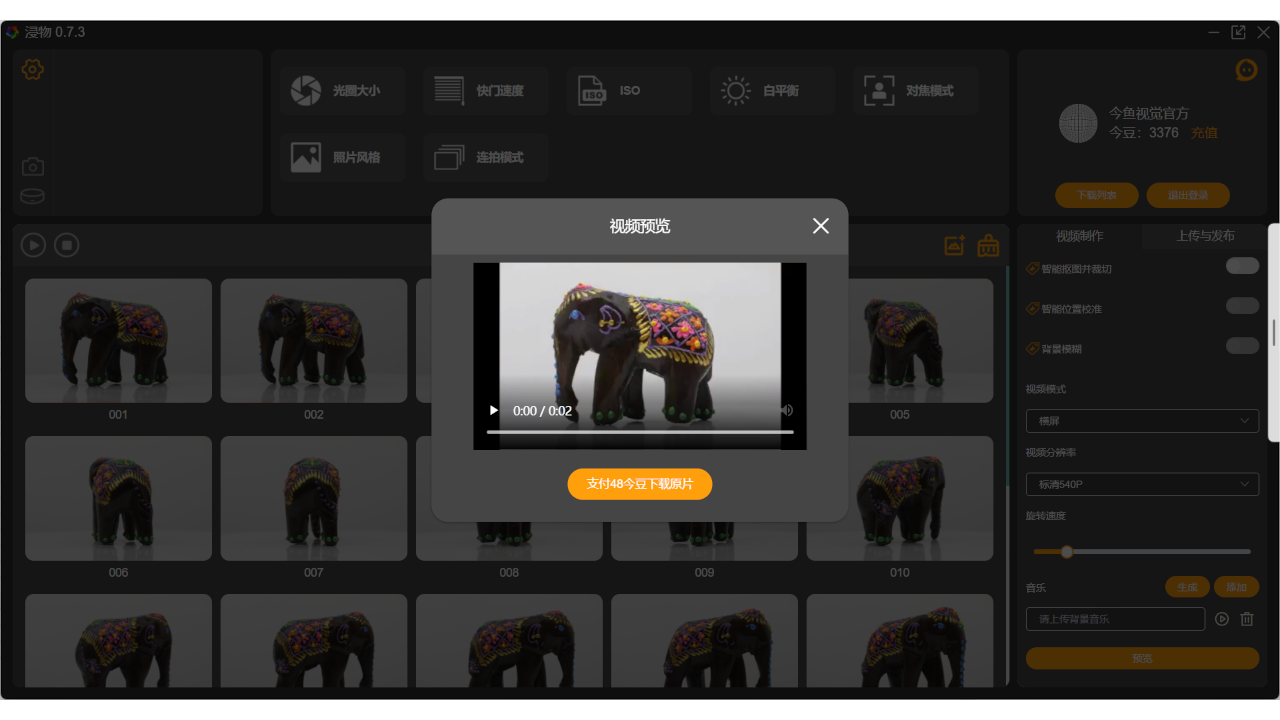Screen dimensions: 1280x720
Task: Enable 背景模糊 background blur switch
Action: click(x=1242, y=346)
